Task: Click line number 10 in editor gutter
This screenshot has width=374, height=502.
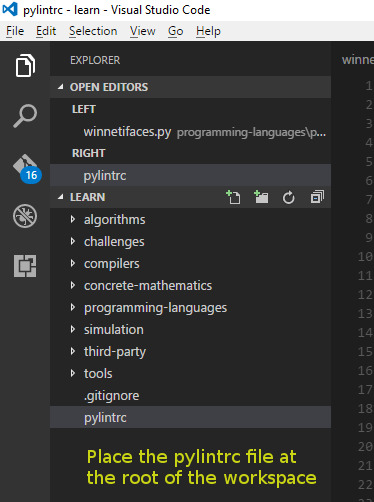Action: pyautogui.click(x=365, y=256)
